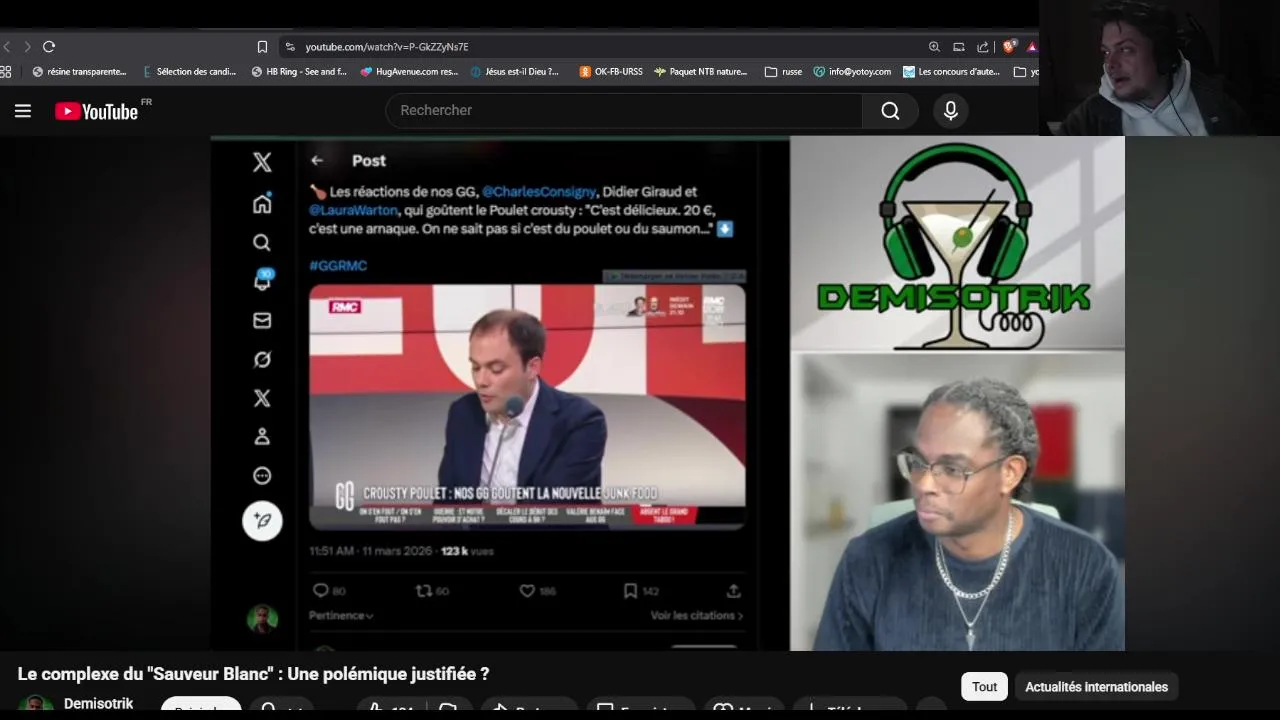The height and width of the screenshot is (720, 1280).
Task: Open the 'OK-FB-URSS' bookmark
Action: (x=611, y=72)
